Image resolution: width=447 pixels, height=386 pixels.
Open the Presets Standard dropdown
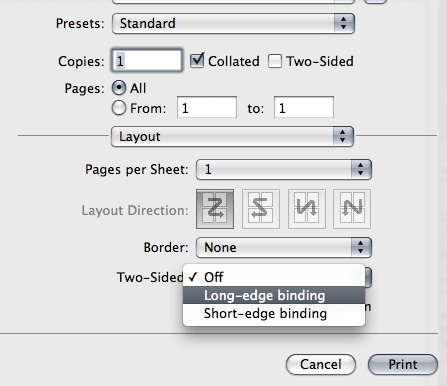pos(233,23)
